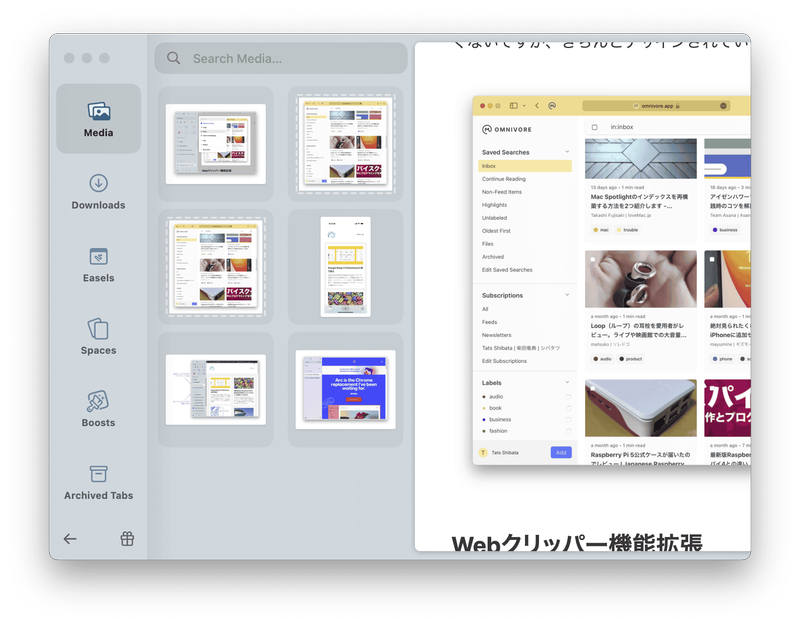Open the tall mobile screenshot thumbnail

point(346,267)
